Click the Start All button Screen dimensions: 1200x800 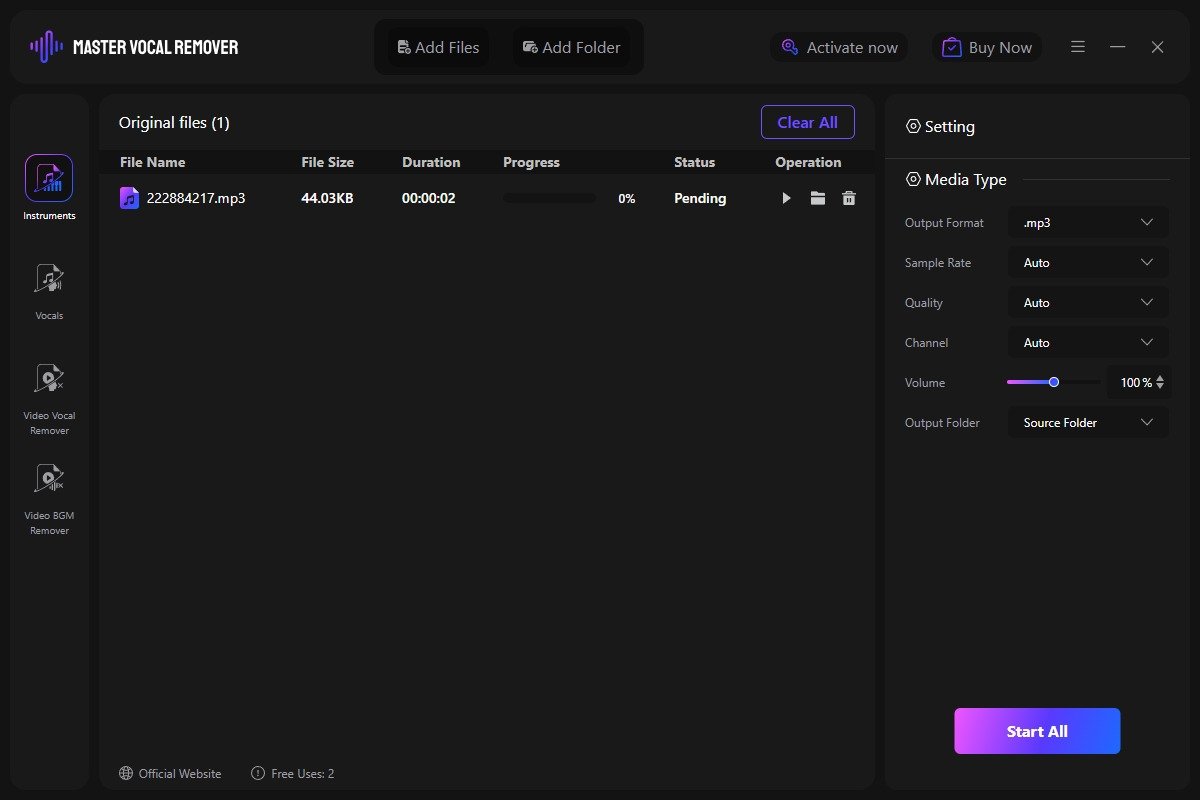coord(1037,731)
